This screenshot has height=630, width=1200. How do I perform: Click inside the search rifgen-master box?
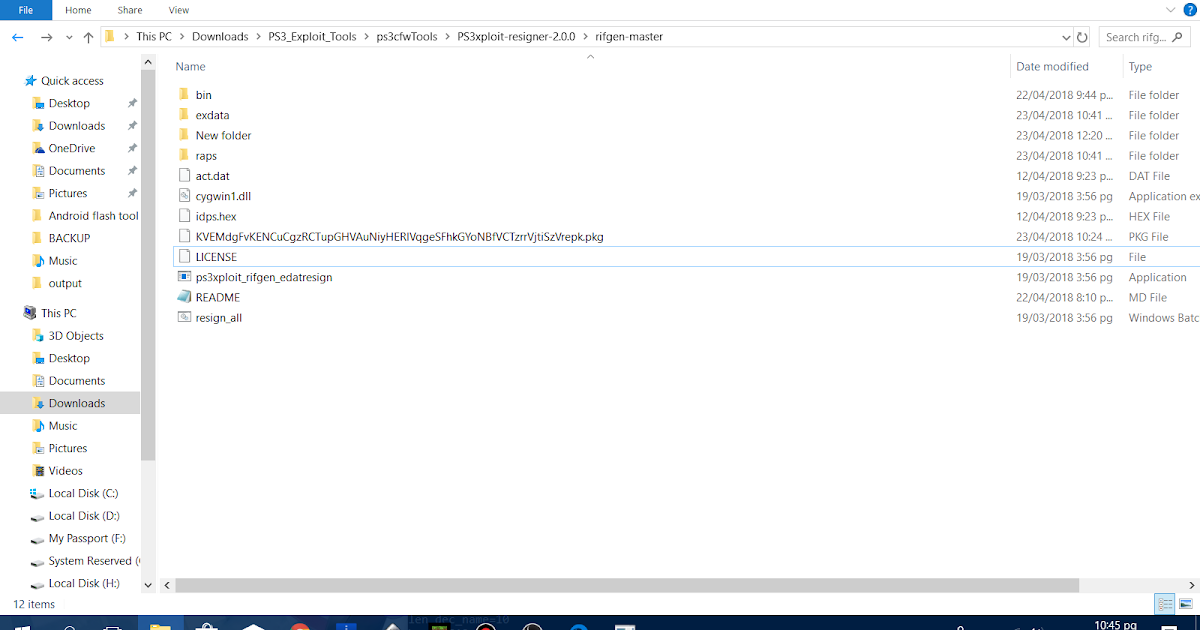click(1140, 36)
